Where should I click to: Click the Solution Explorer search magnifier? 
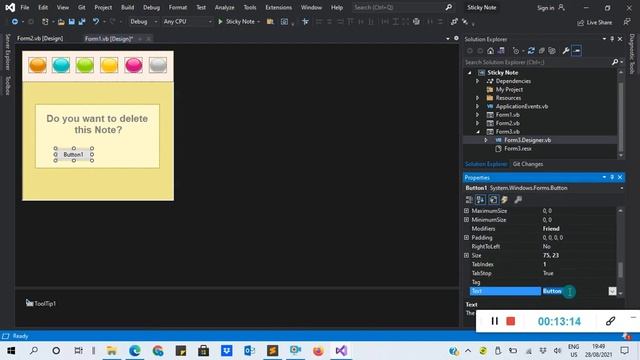pos(615,62)
